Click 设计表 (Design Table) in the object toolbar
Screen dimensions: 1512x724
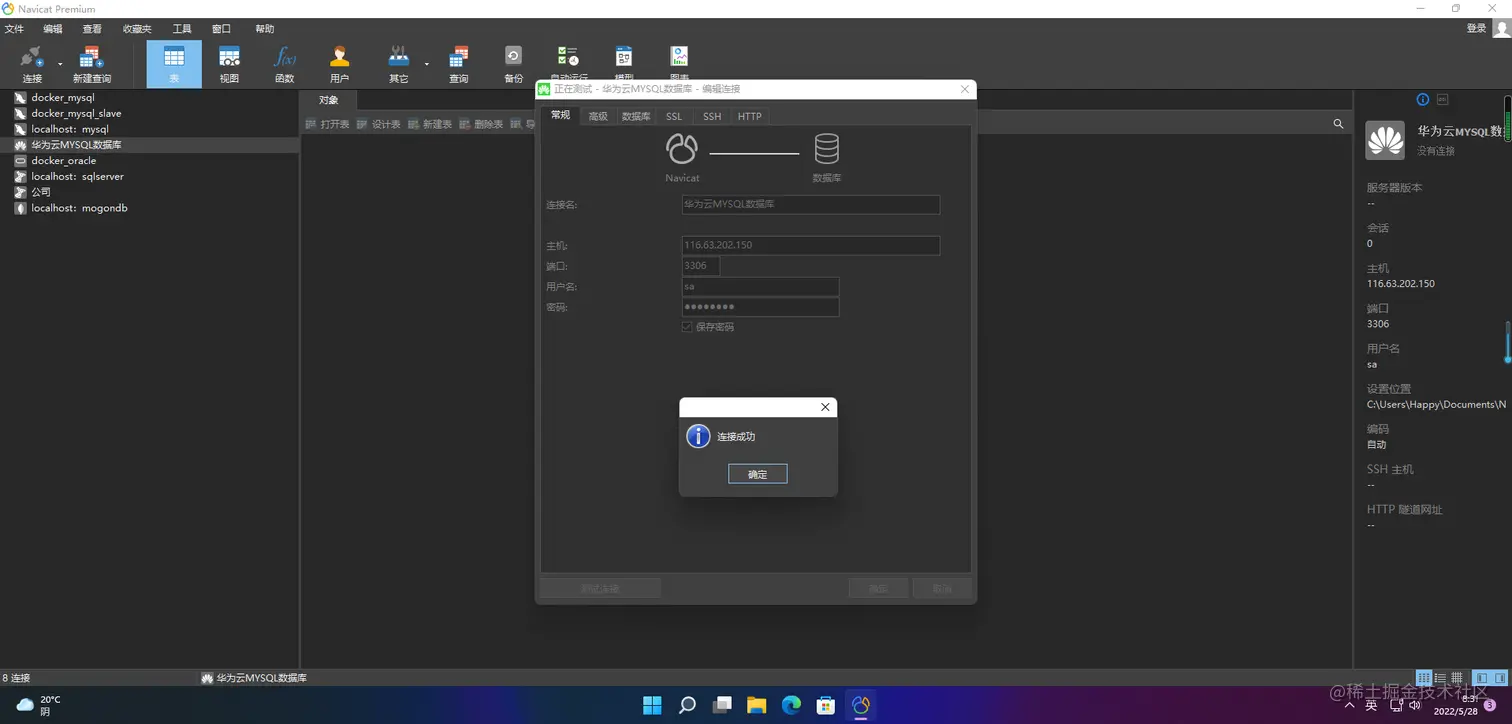pyautogui.click(x=379, y=124)
